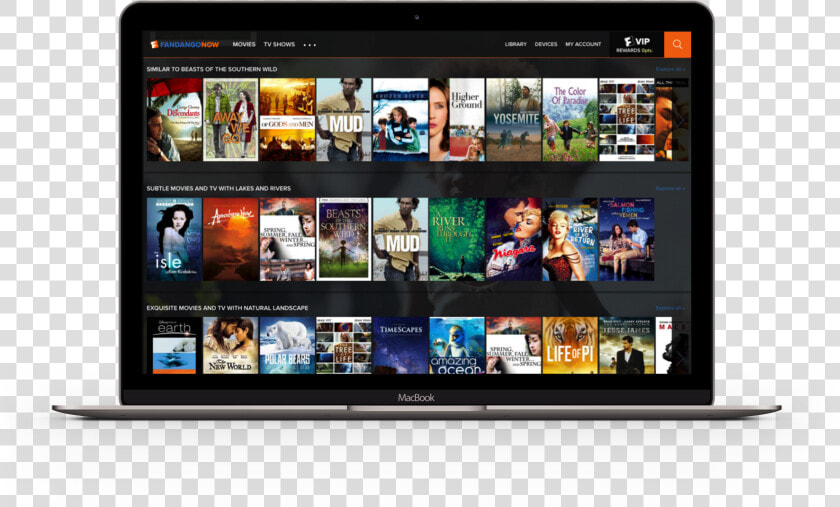The width and height of the screenshot is (840, 507).
Task: Select the Frozen River poster
Action: (400, 120)
